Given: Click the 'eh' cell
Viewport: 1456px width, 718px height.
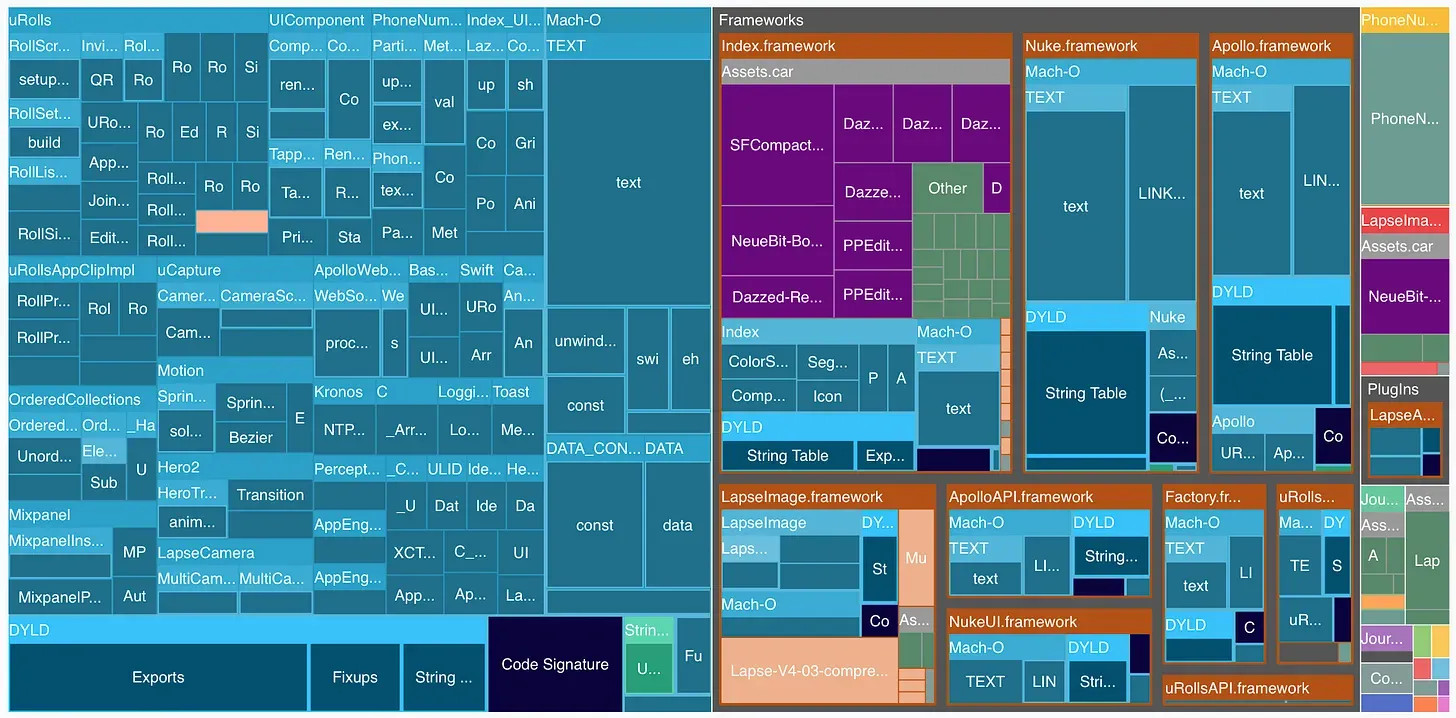Looking at the screenshot, I should pyautogui.click(x=691, y=358).
